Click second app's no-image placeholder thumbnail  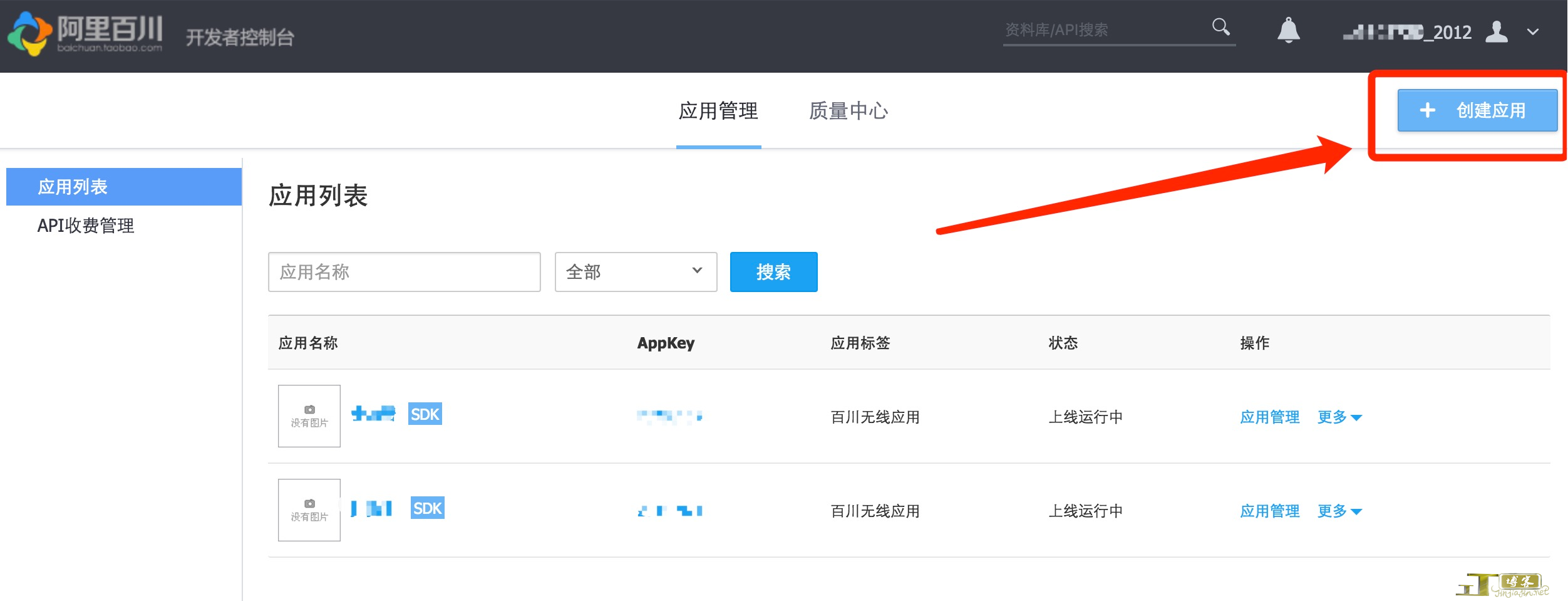coord(309,510)
